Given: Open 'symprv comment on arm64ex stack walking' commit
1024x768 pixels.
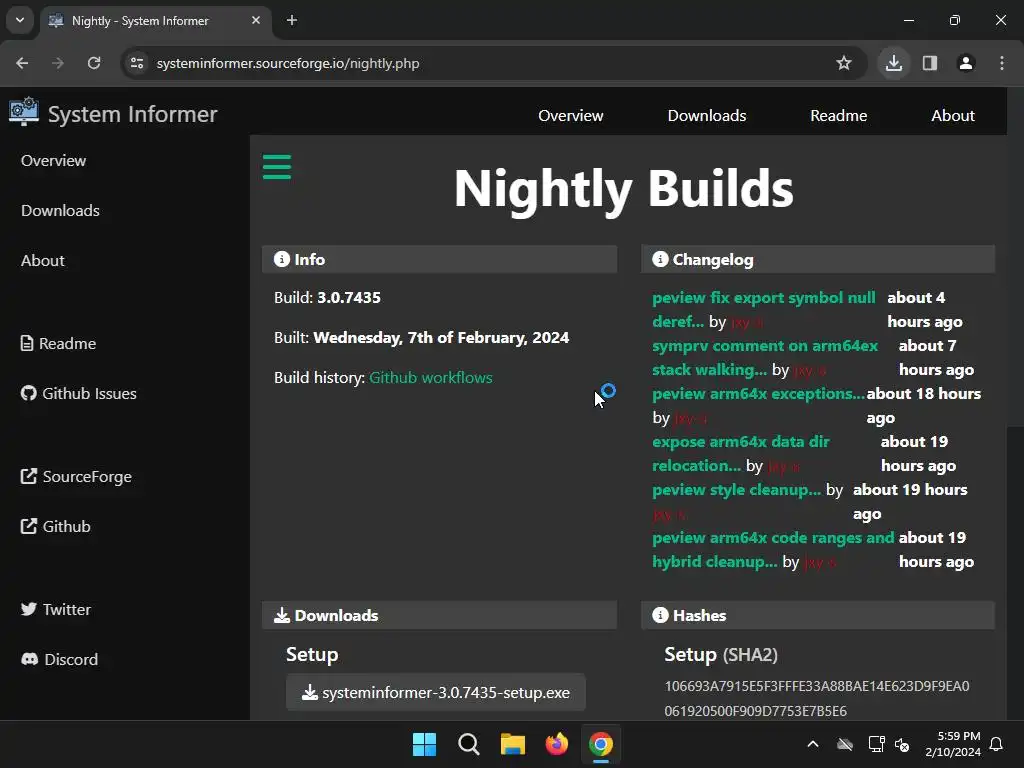Looking at the screenshot, I should pos(765,357).
